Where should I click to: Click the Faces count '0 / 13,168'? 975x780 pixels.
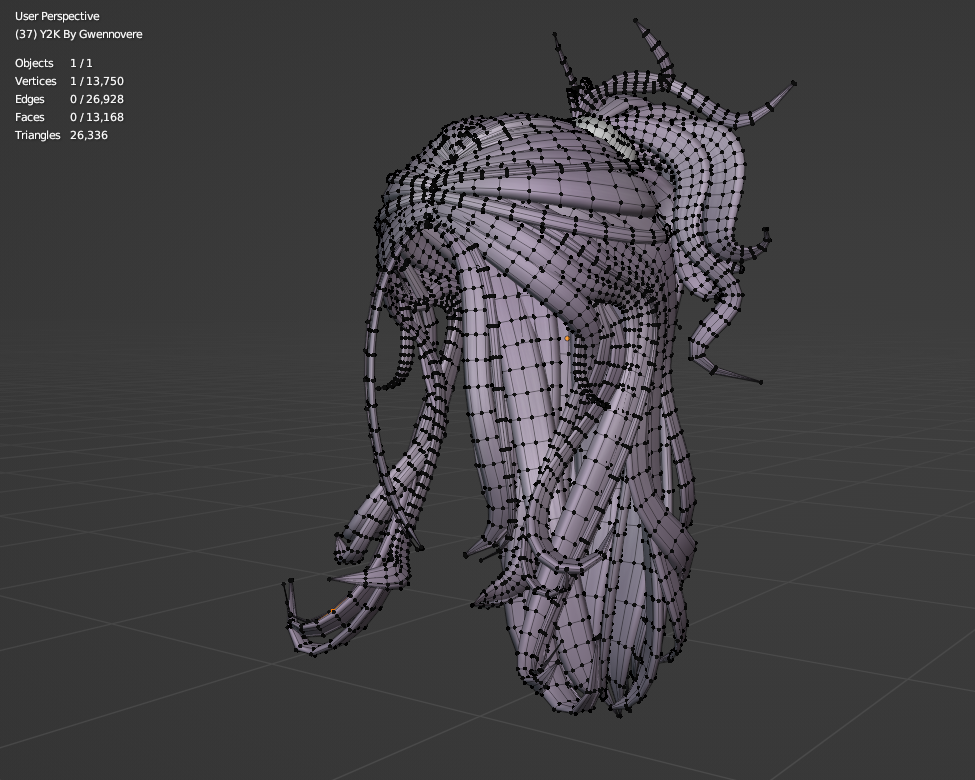pyautogui.click(x=97, y=117)
